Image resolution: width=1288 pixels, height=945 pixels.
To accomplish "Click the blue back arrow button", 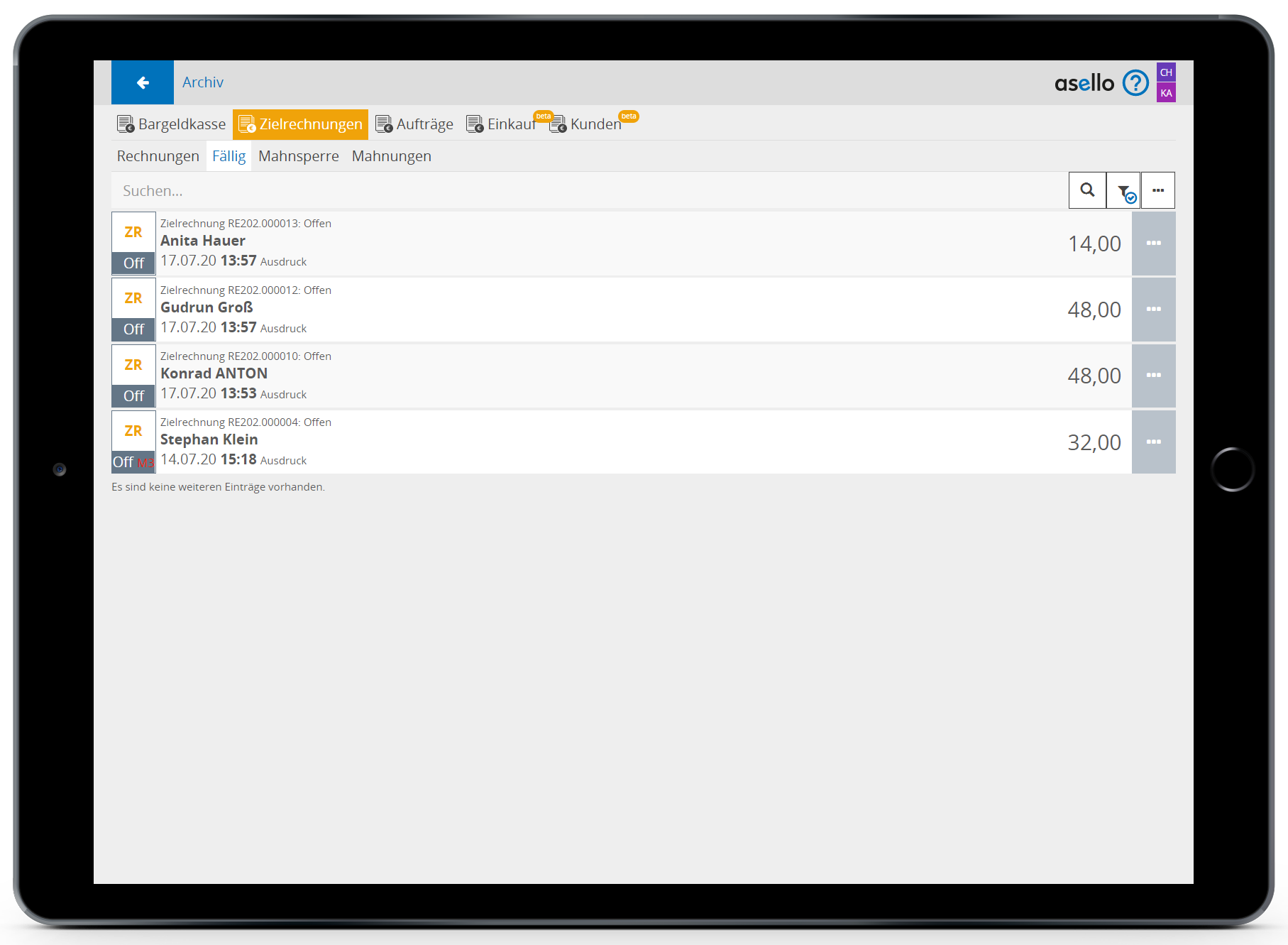I will (x=143, y=83).
